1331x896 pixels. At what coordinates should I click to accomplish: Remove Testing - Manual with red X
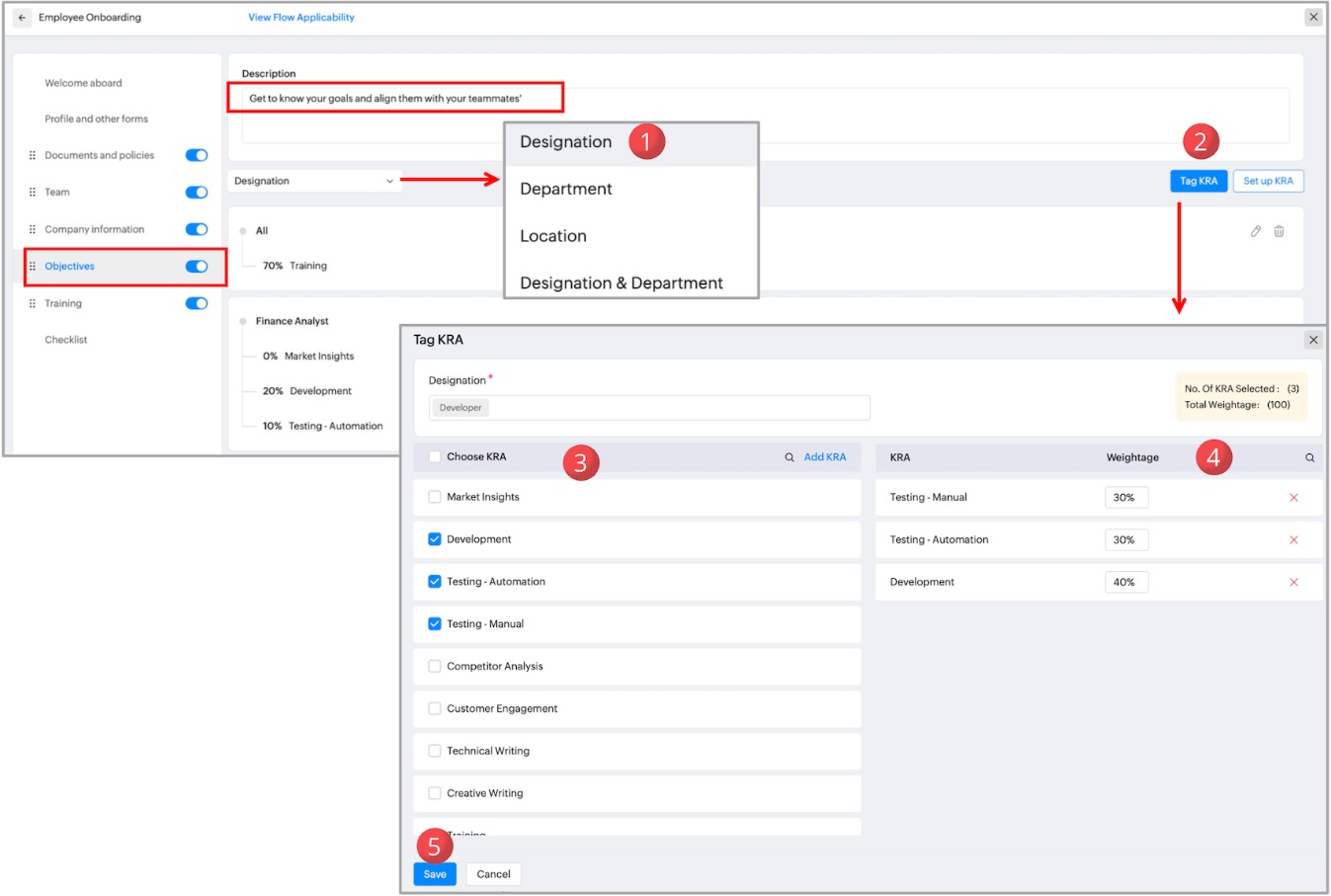(x=1293, y=498)
